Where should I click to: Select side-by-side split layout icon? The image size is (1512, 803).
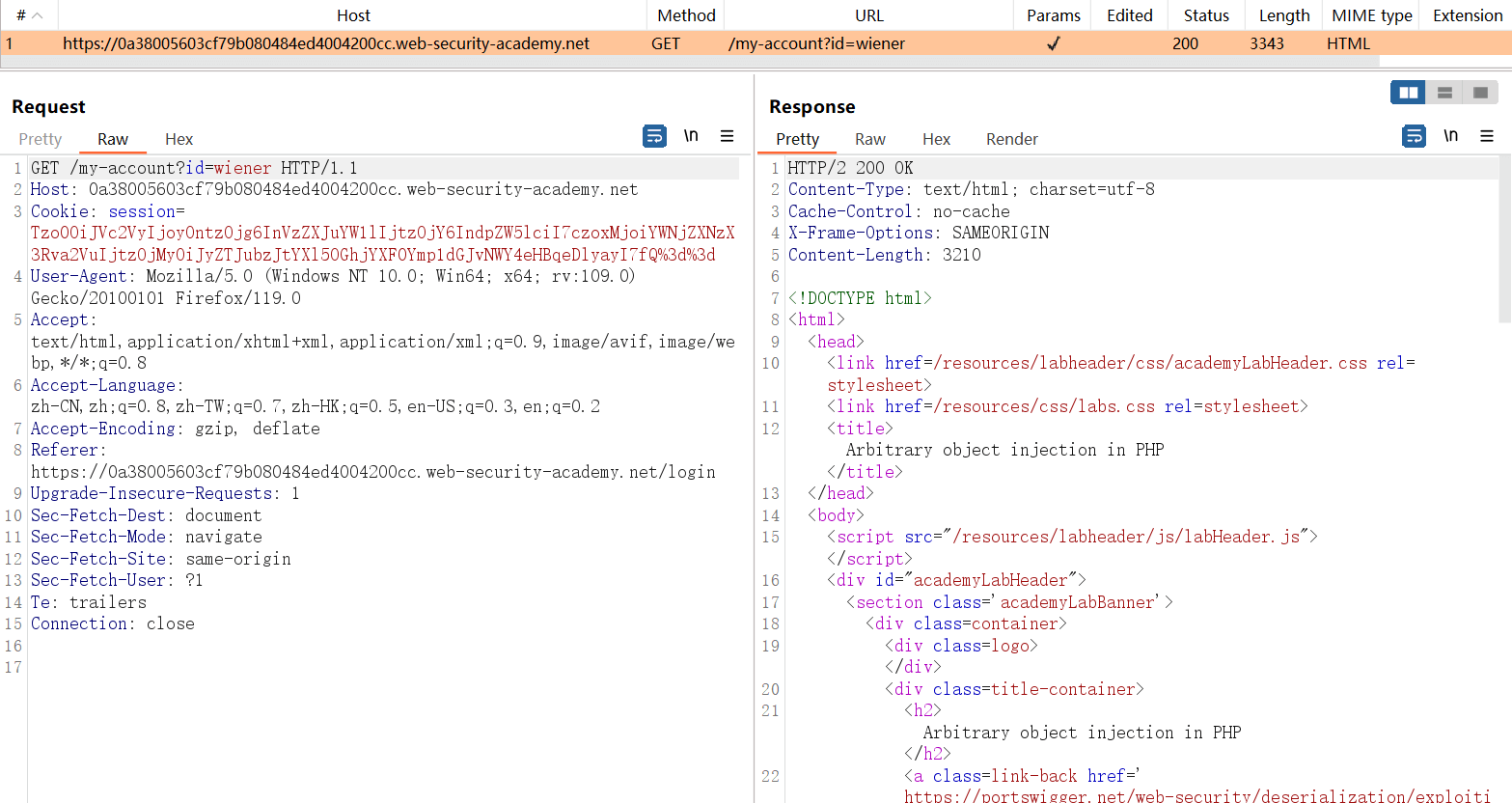pyautogui.click(x=1408, y=93)
